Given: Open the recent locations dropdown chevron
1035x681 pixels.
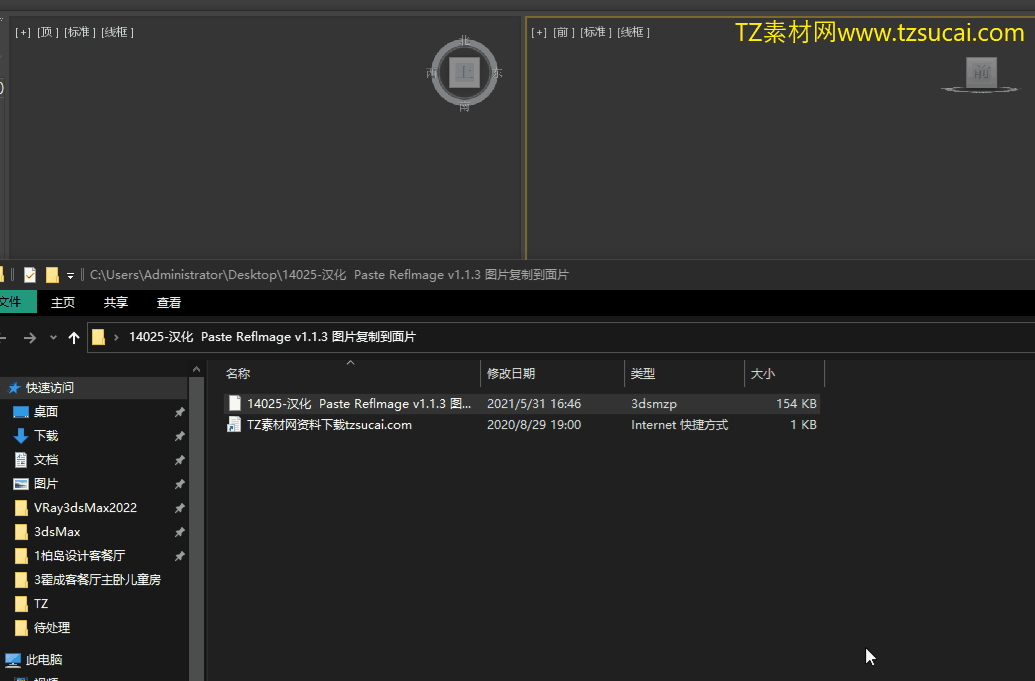Looking at the screenshot, I should coord(53,338).
